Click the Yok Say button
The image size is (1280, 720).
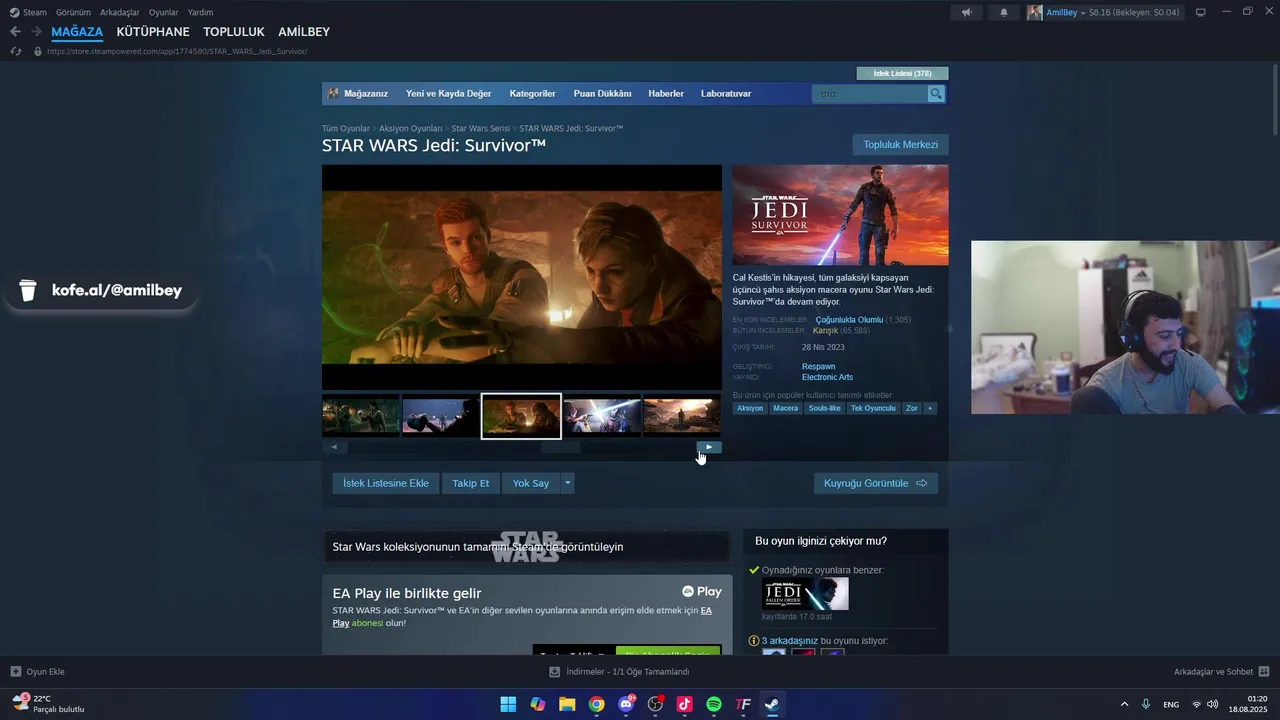(531, 483)
